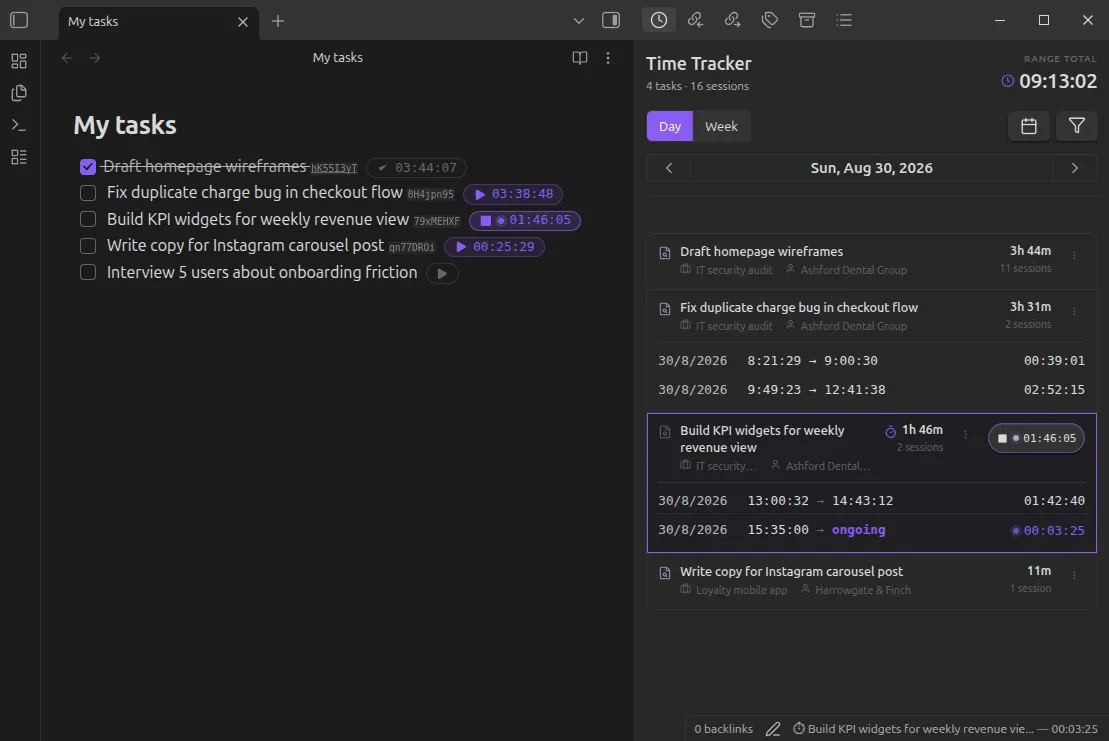Screen dimensions: 1109x741
Task: Open options for Draft homepage wireframes entry
Action: (x=1074, y=256)
